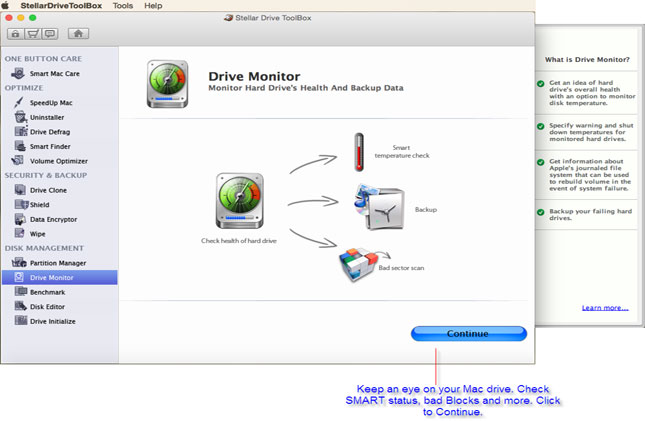645x421 pixels.
Task: Click the hard drive gauge icon above 'Check health of hard drive'
Action: [240, 200]
